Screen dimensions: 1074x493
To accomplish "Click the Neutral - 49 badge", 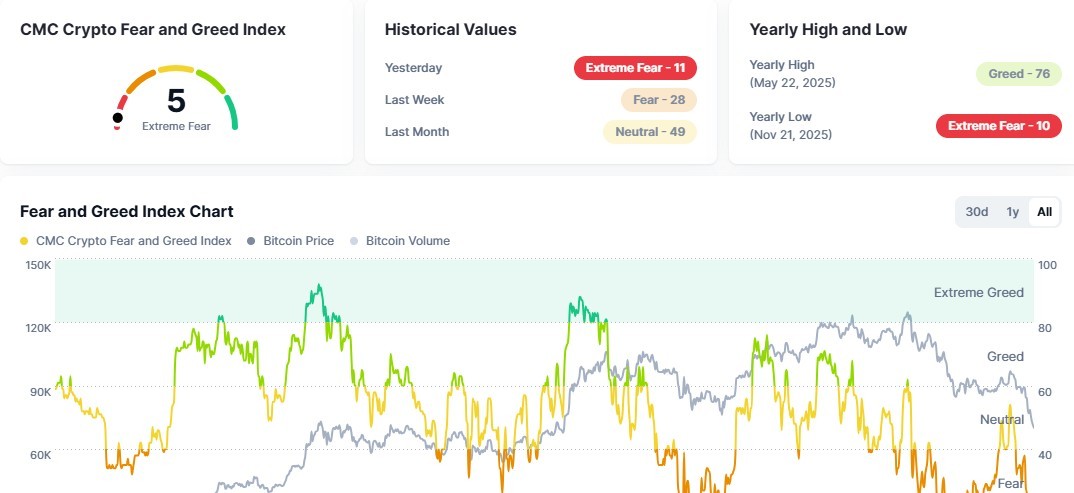I will pyautogui.click(x=649, y=132).
